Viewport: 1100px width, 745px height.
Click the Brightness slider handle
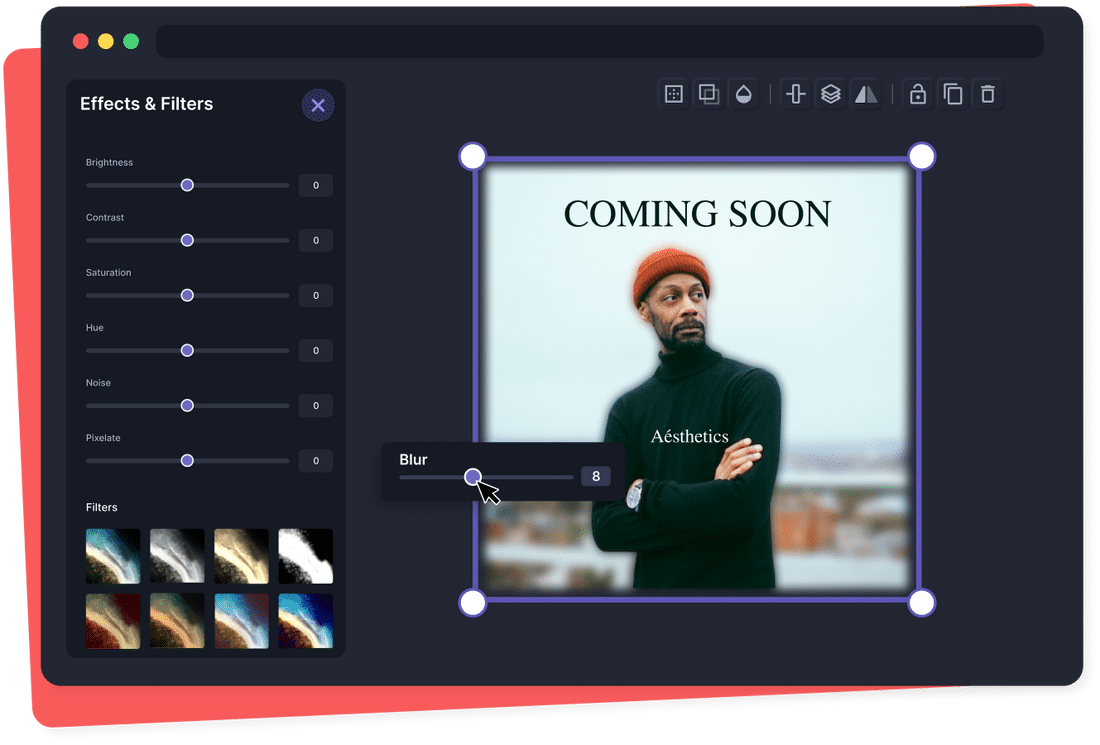186,185
